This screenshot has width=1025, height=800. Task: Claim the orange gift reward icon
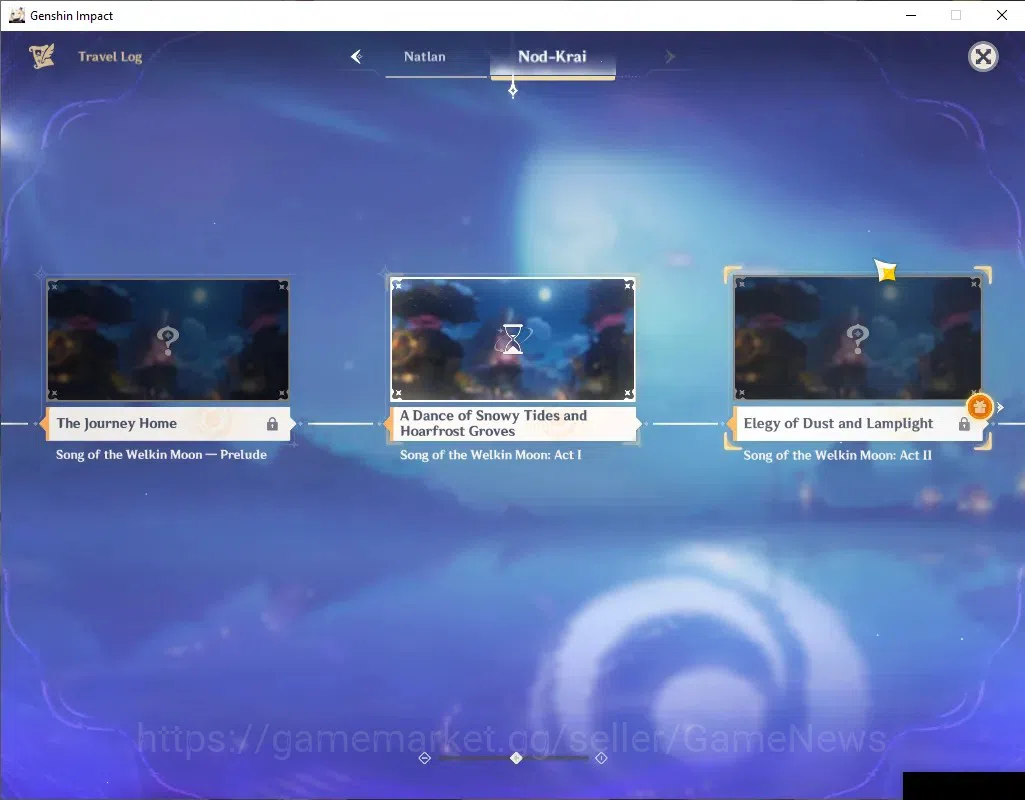click(979, 407)
